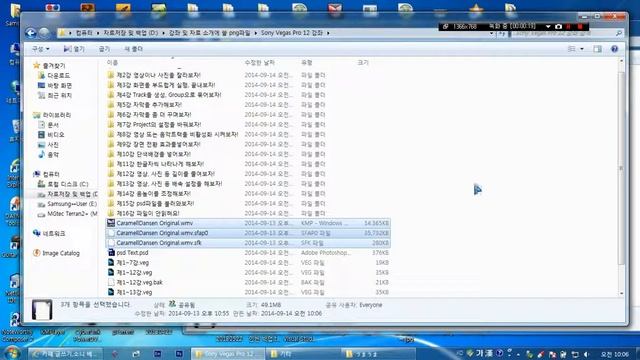Screen dimensions: 640x360
Task: Select the 제14강 folder icon
Action: (x=111, y=193)
